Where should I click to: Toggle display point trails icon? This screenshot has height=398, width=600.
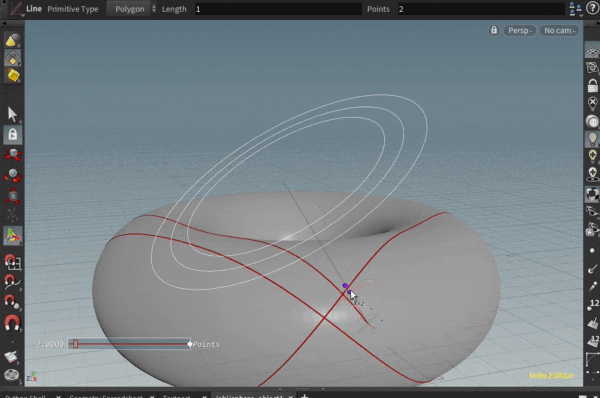point(592,287)
